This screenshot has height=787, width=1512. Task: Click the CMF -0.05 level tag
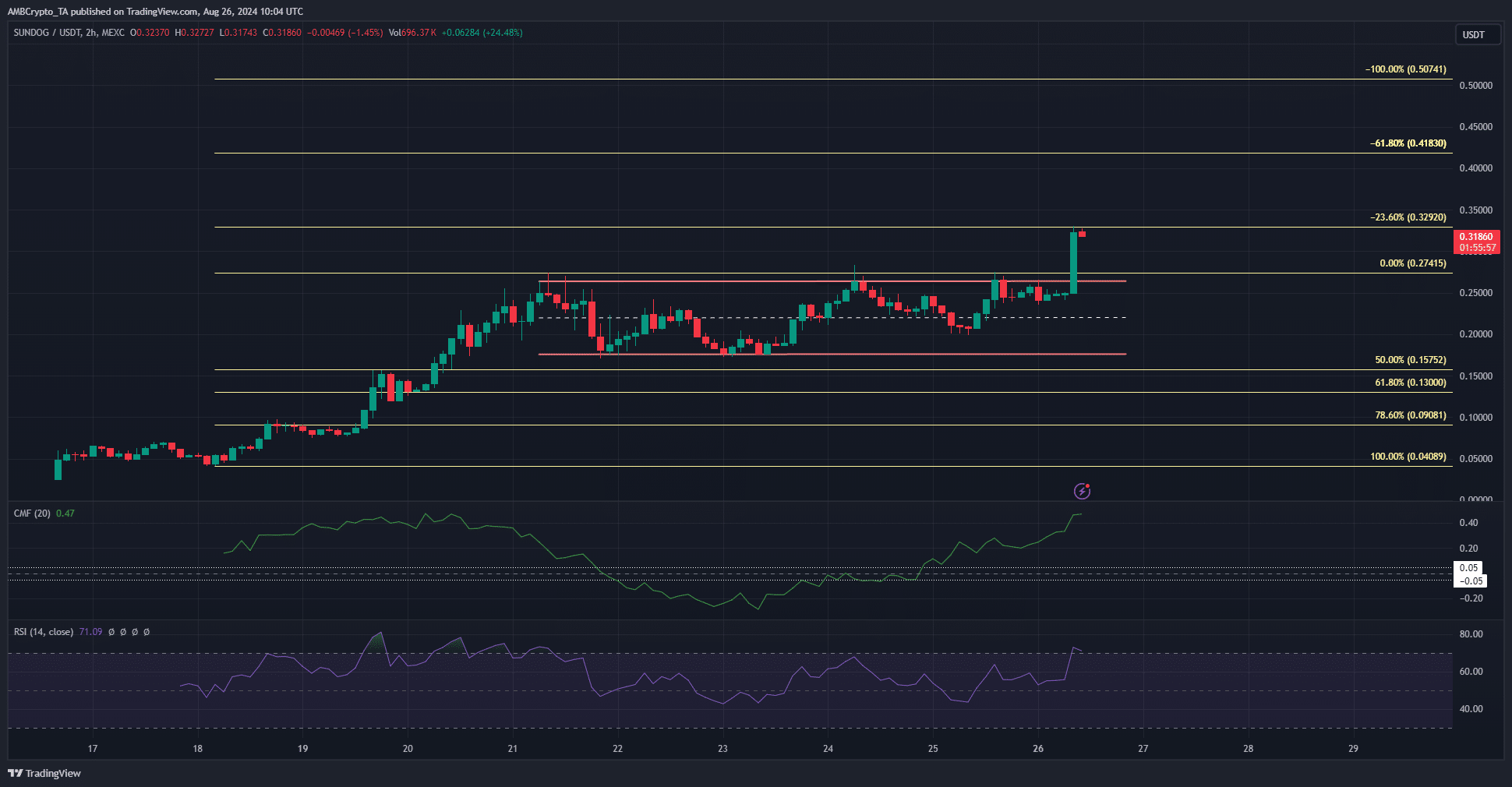click(x=1471, y=581)
